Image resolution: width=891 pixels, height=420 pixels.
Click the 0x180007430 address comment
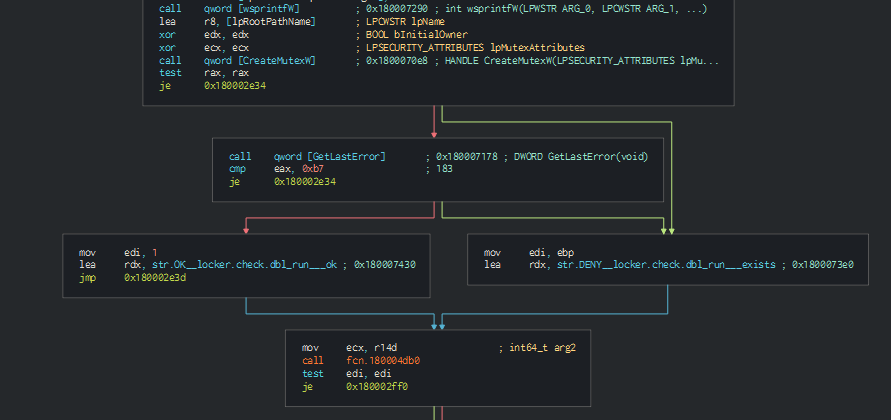385,265
